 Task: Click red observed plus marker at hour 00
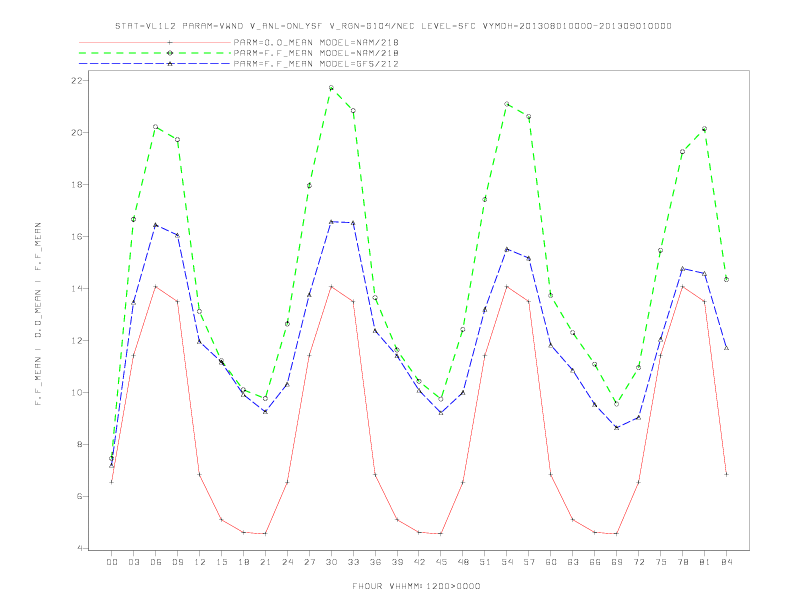click(x=112, y=482)
